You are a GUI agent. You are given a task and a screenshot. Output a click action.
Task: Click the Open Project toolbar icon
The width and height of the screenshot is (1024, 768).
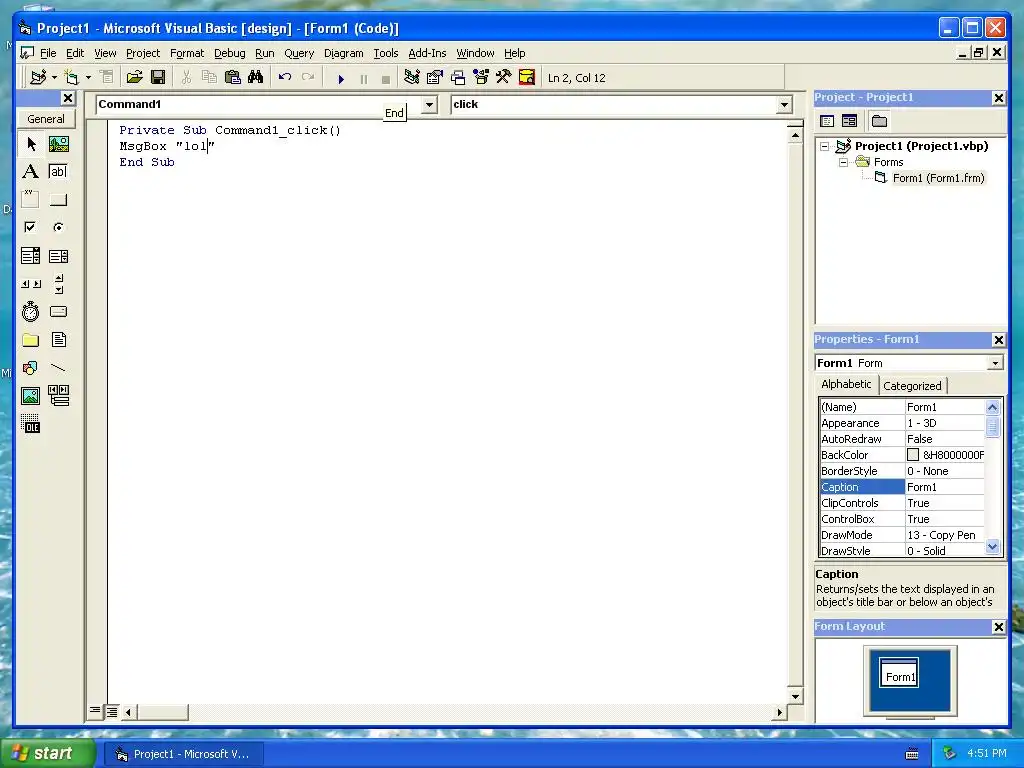[135, 78]
